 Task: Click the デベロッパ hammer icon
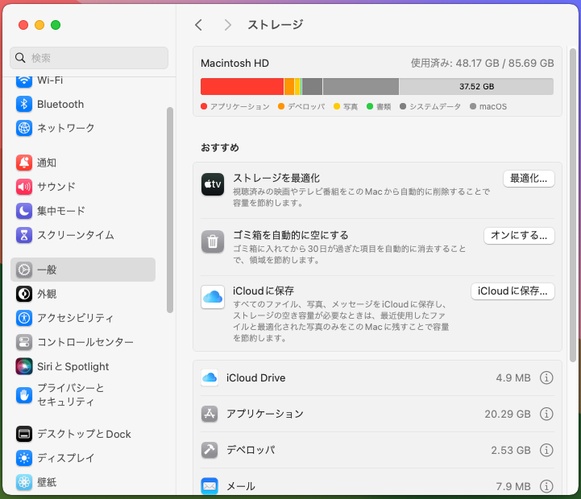point(210,450)
